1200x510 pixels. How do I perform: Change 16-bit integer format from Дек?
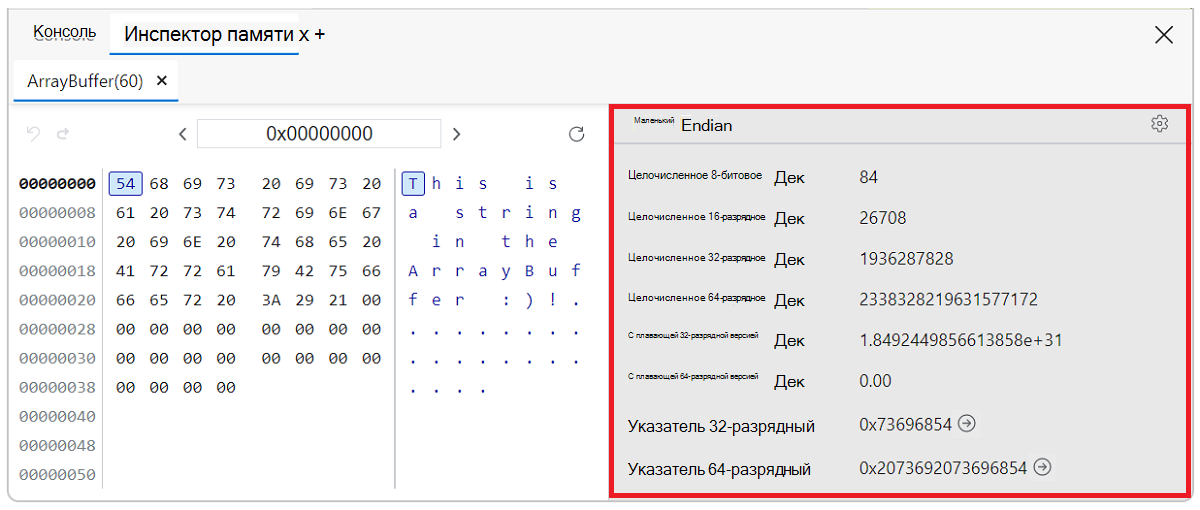789,218
